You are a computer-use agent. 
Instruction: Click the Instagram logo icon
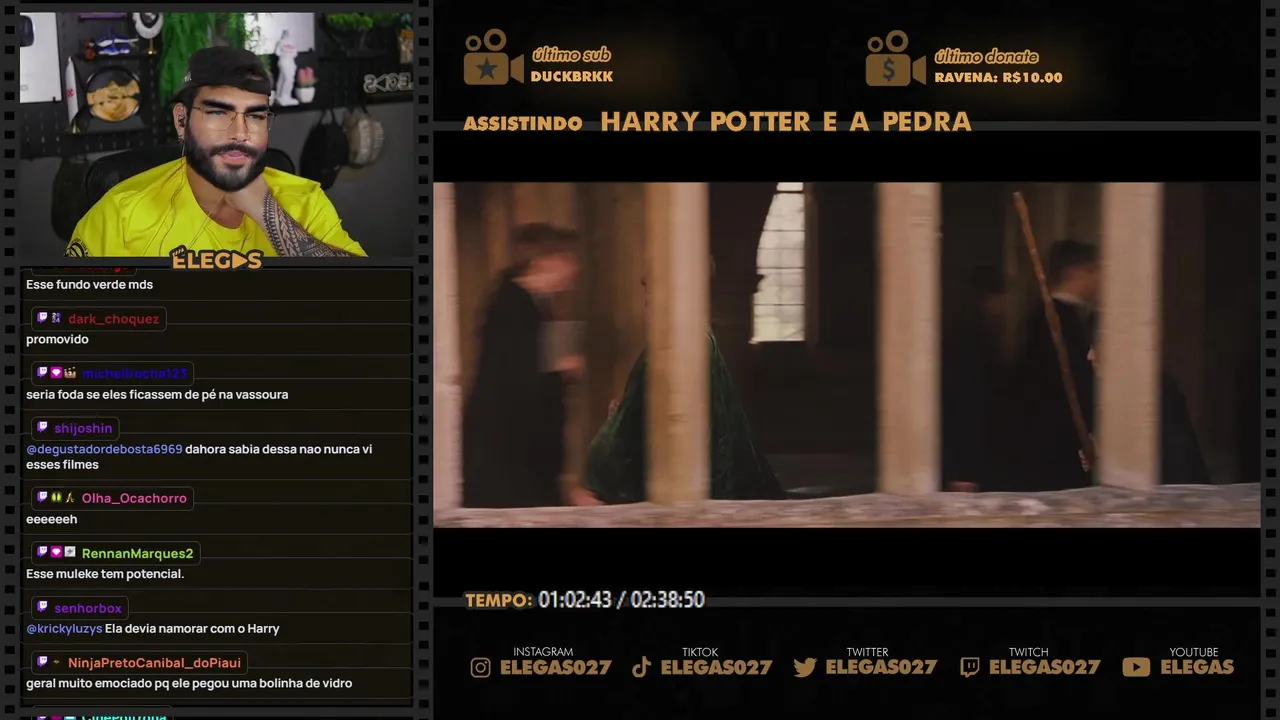(481, 667)
